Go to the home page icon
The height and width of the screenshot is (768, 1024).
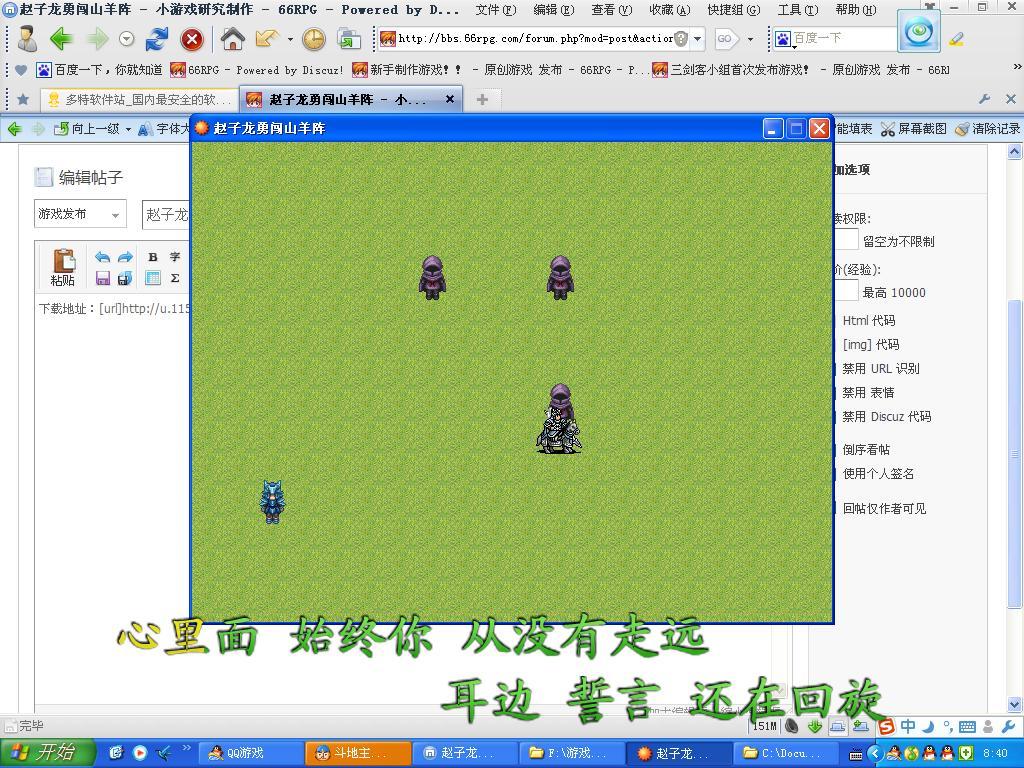[232, 39]
